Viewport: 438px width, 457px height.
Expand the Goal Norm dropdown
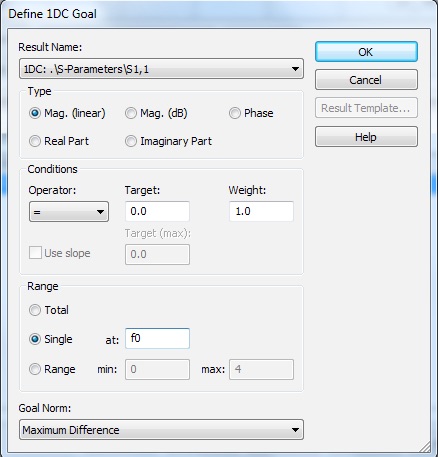click(161, 430)
